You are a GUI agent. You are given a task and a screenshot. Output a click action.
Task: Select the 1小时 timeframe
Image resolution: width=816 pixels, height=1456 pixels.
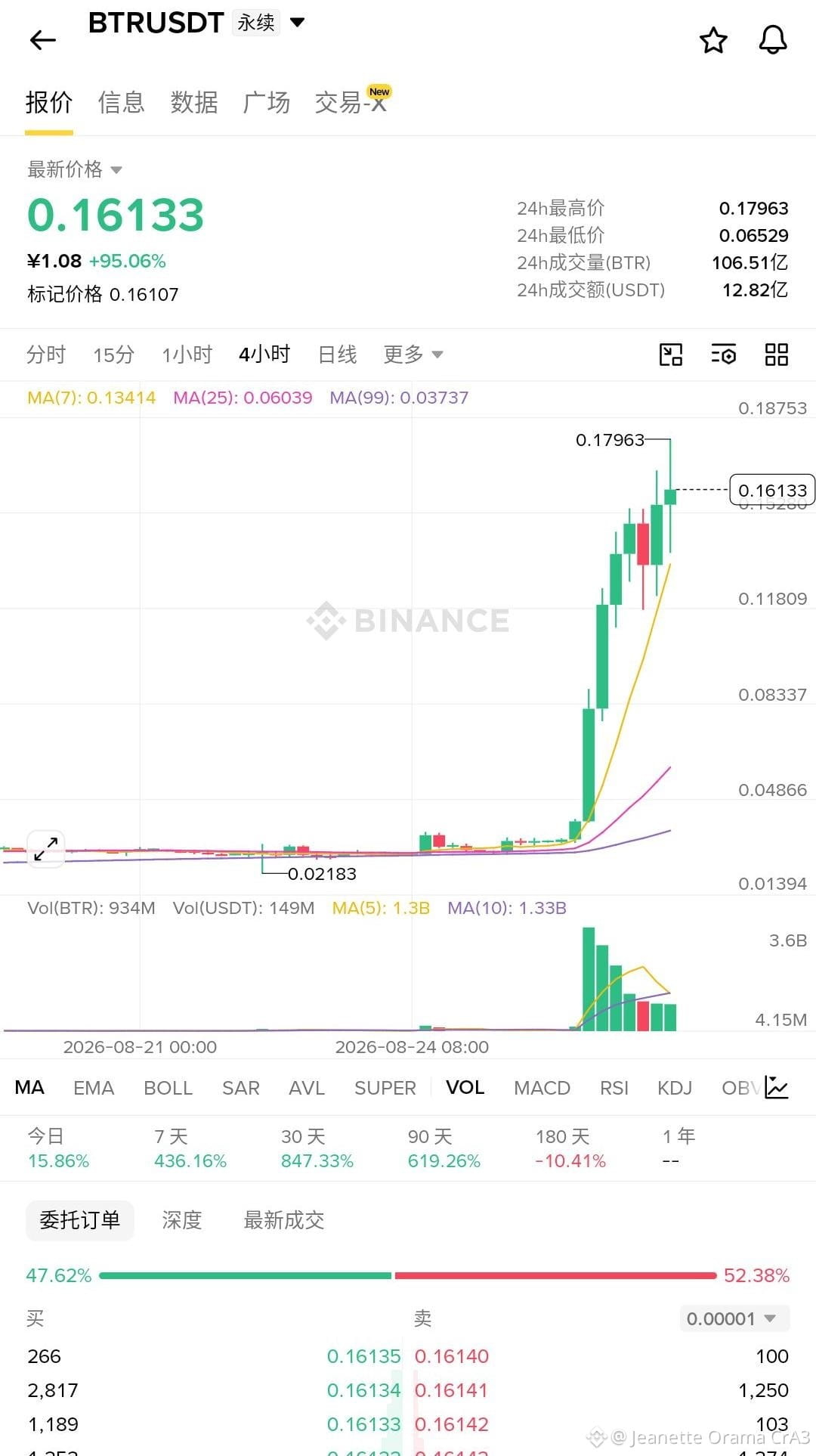pos(187,354)
